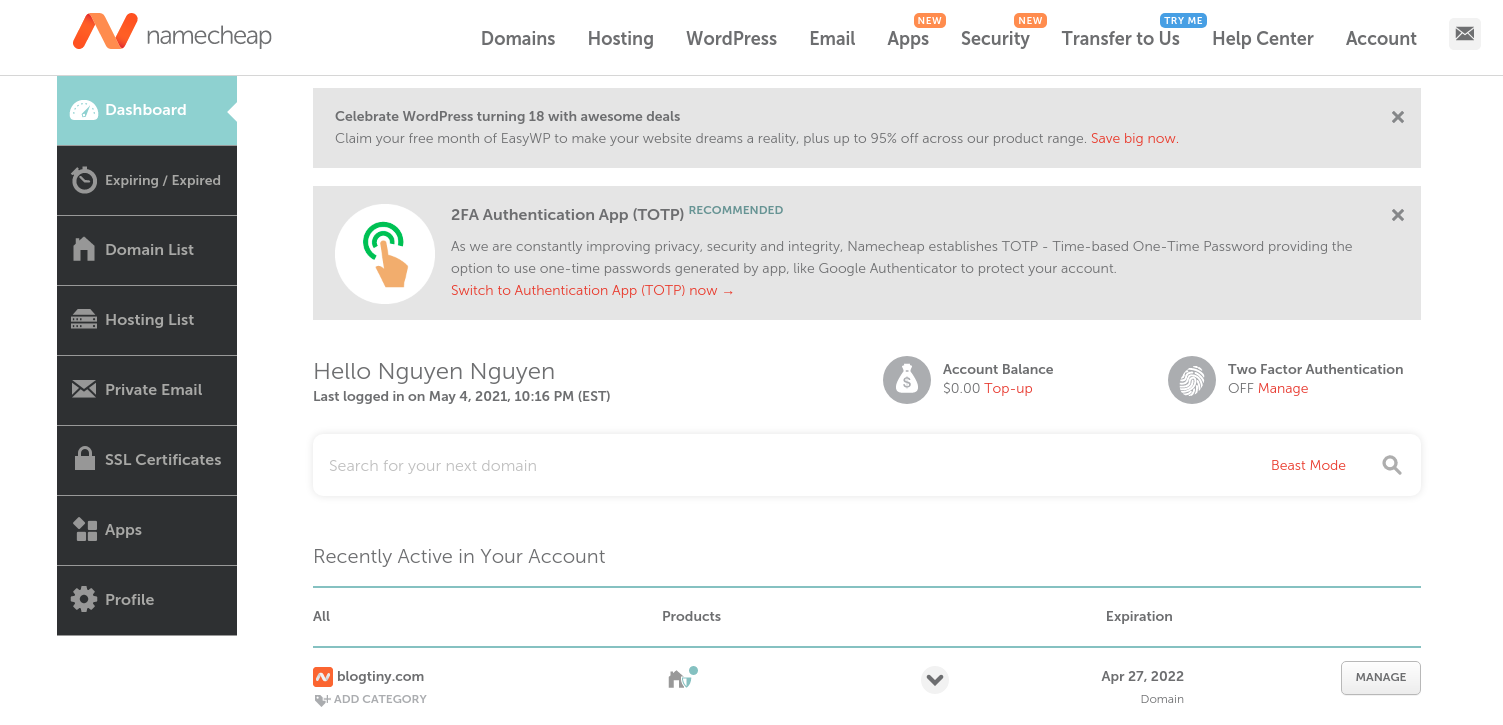1503x725 pixels.
Task: Open Hosting List from sidebar
Action: [x=147, y=320]
